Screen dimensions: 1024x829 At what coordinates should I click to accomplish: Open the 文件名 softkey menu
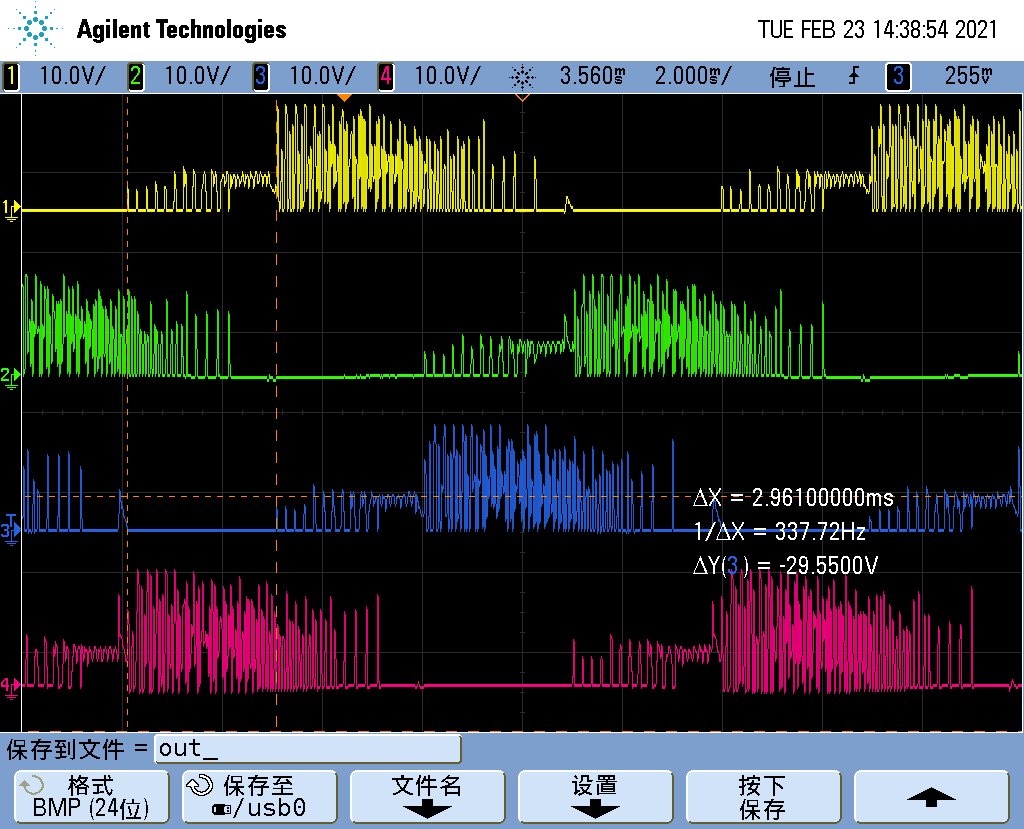click(427, 796)
